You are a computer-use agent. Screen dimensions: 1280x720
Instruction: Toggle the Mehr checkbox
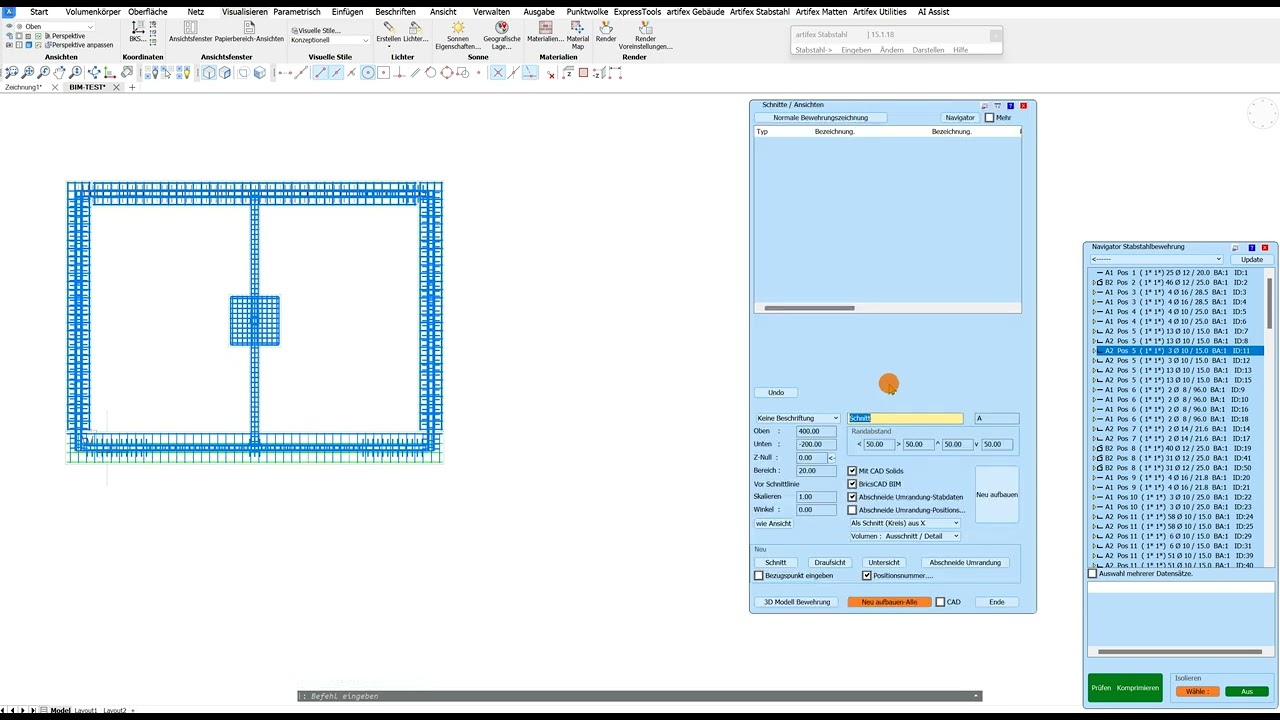point(990,118)
